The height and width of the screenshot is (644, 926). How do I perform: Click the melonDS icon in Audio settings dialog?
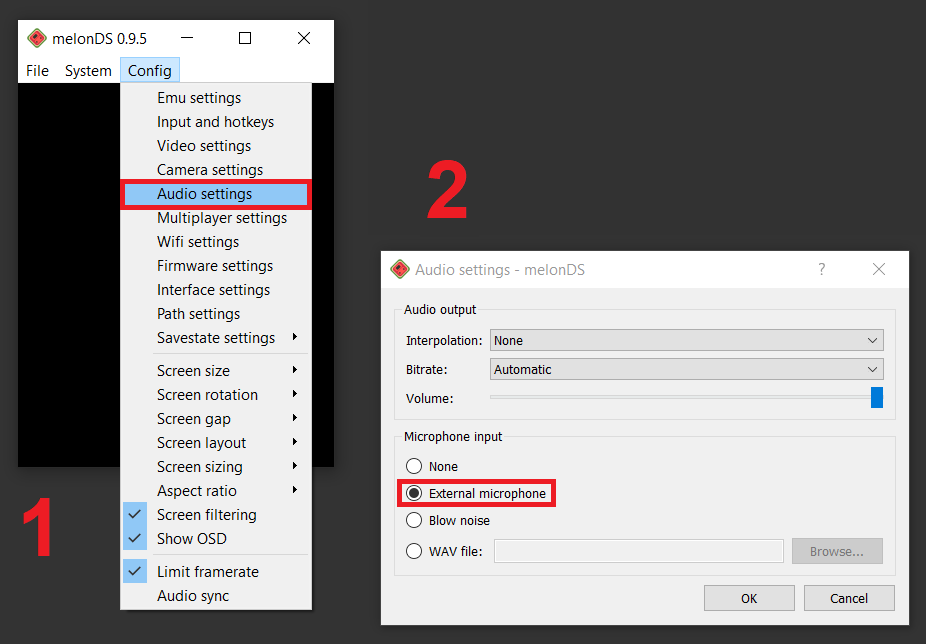(400, 269)
